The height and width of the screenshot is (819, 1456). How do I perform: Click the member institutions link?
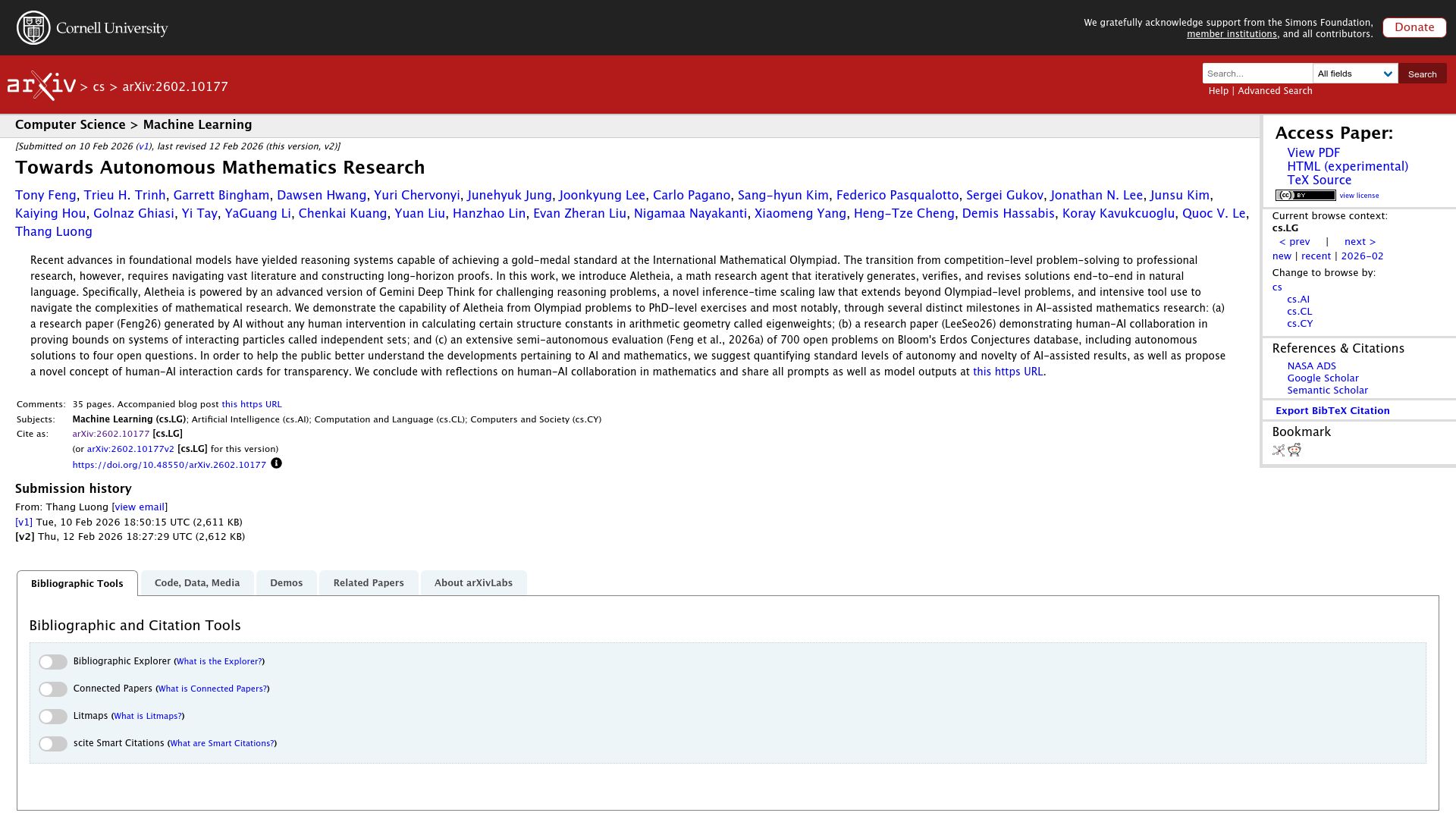pos(1232,34)
